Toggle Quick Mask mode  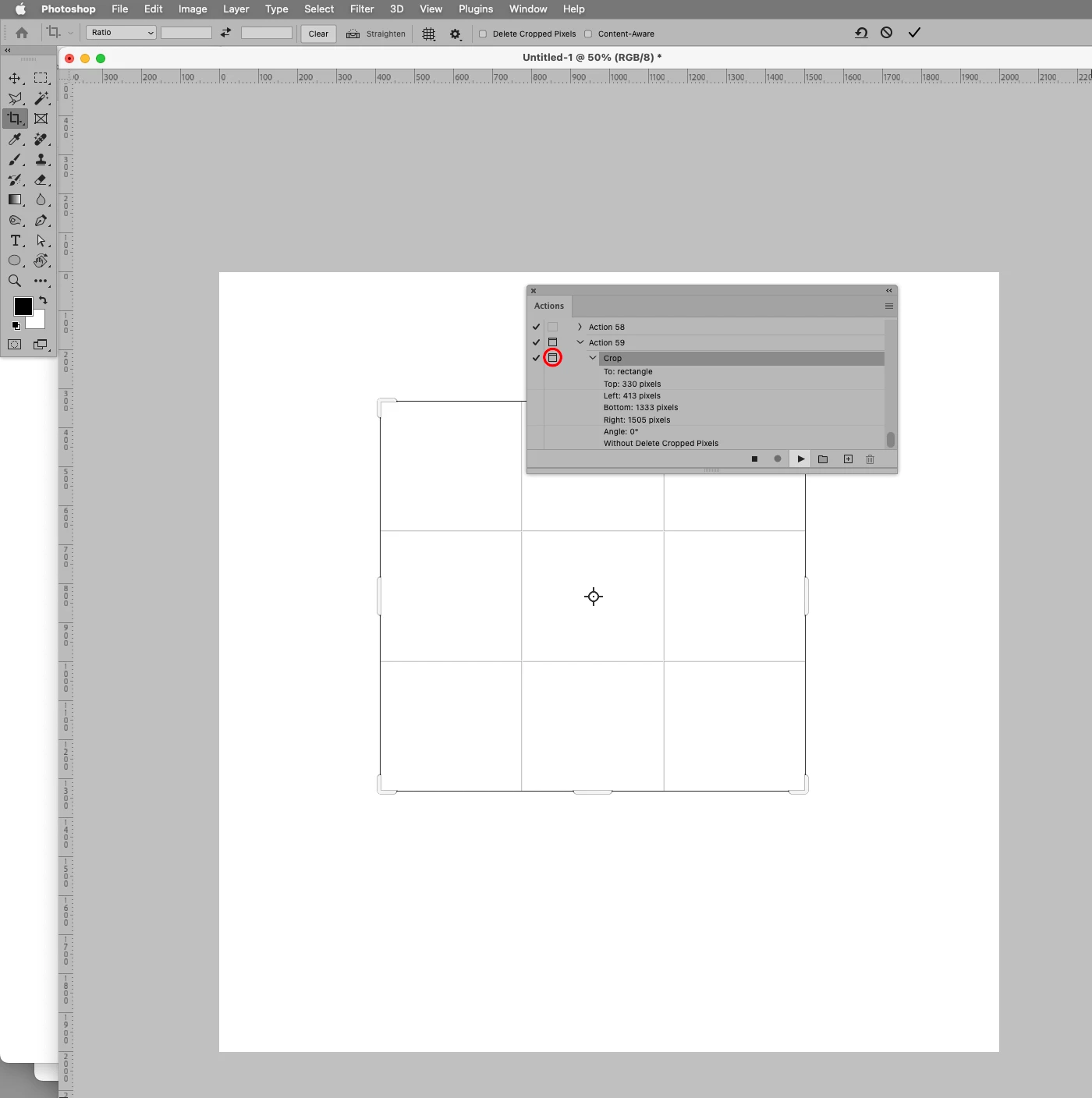pyautogui.click(x=15, y=344)
